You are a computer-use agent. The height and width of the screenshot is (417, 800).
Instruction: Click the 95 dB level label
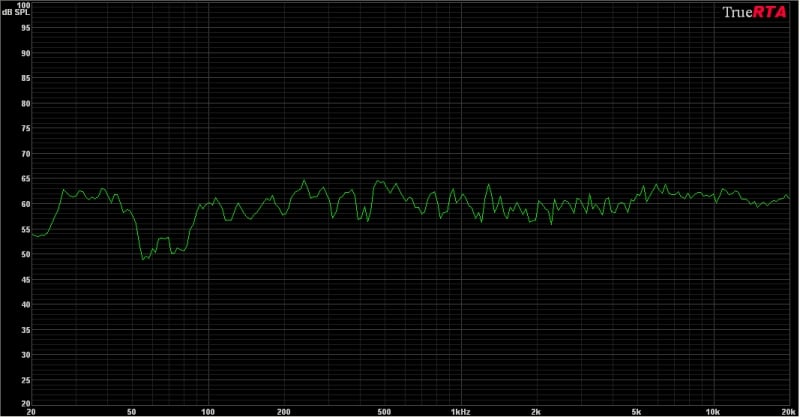tap(24, 27)
